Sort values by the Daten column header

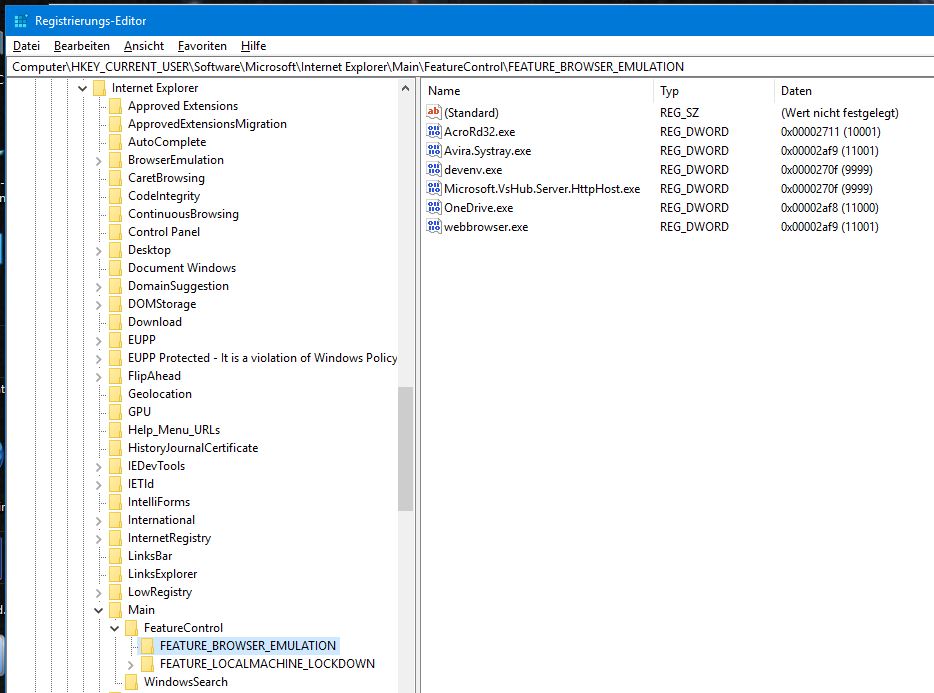pyautogui.click(x=854, y=91)
